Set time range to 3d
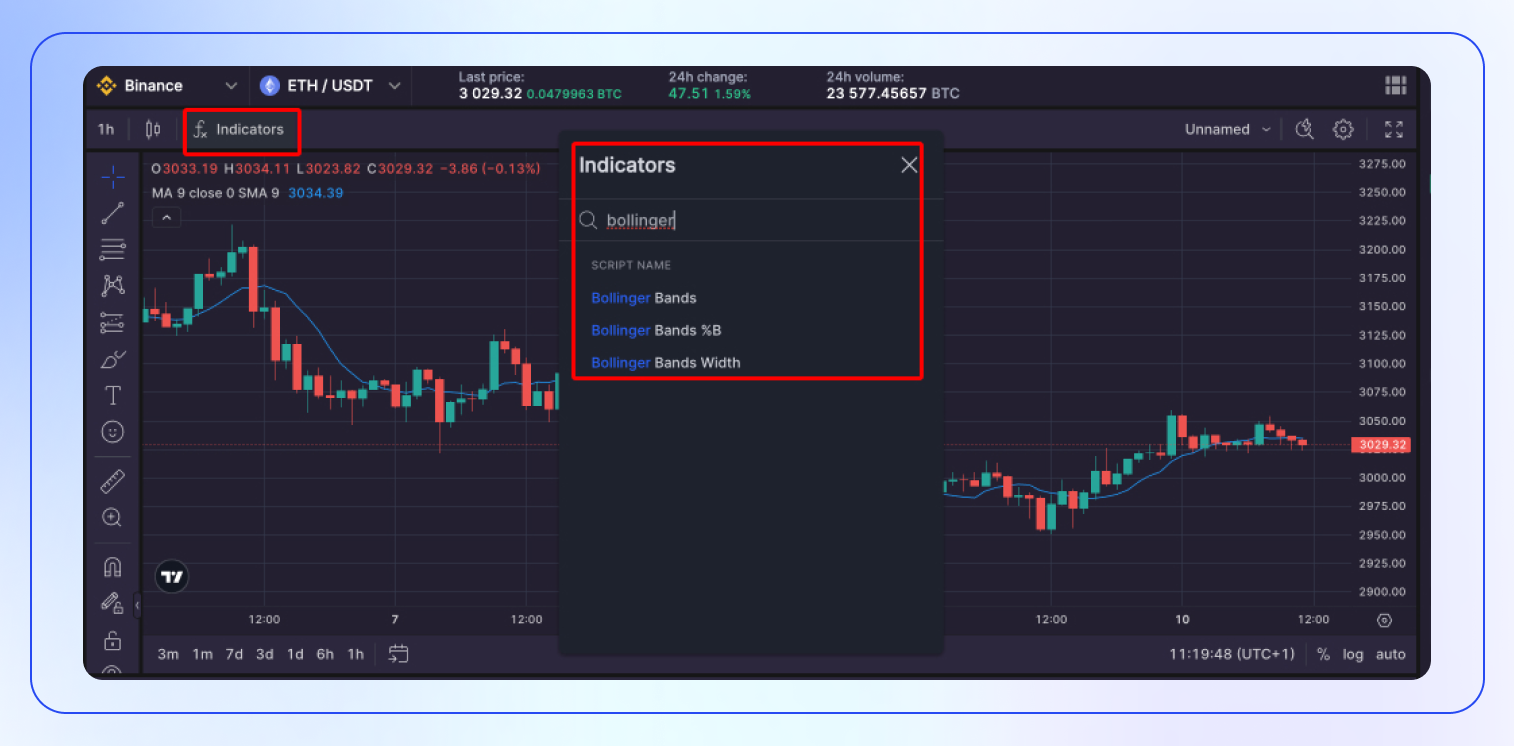The width and height of the screenshot is (1514, 746). coord(264,654)
